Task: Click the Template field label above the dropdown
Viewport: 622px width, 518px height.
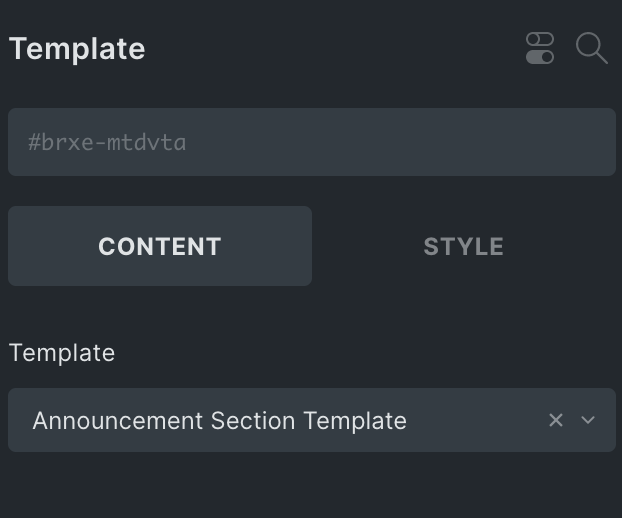Action: tap(62, 353)
